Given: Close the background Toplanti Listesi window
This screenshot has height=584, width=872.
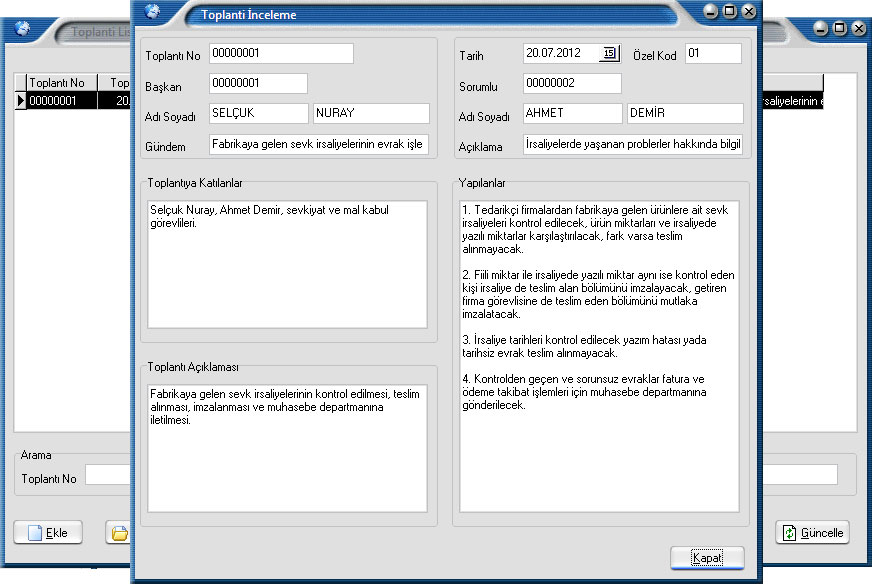Looking at the screenshot, I should 859,28.
